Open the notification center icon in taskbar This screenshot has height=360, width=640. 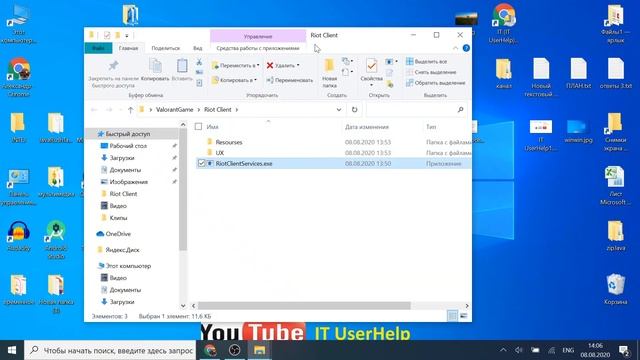coord(624,350)
